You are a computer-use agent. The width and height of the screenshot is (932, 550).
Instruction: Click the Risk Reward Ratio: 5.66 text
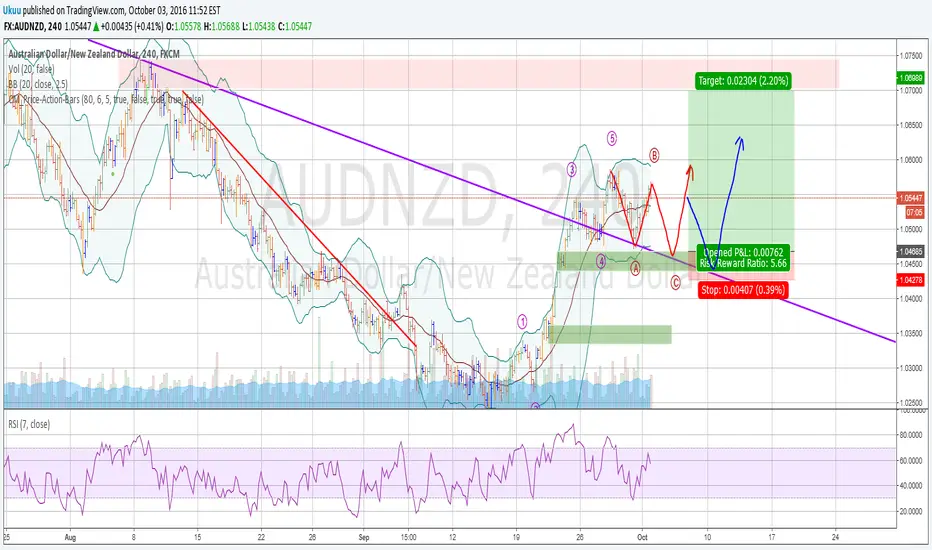click(x=743, y=263)
